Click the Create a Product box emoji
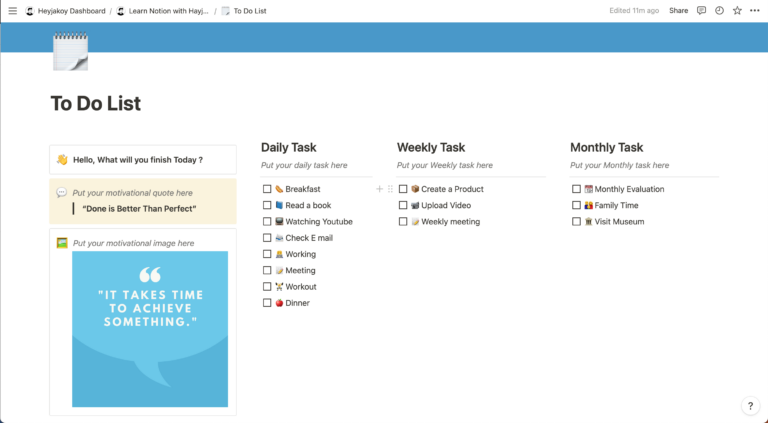This screenshot has width=768, height=423. pyautogui.click(x=415, y=189)
